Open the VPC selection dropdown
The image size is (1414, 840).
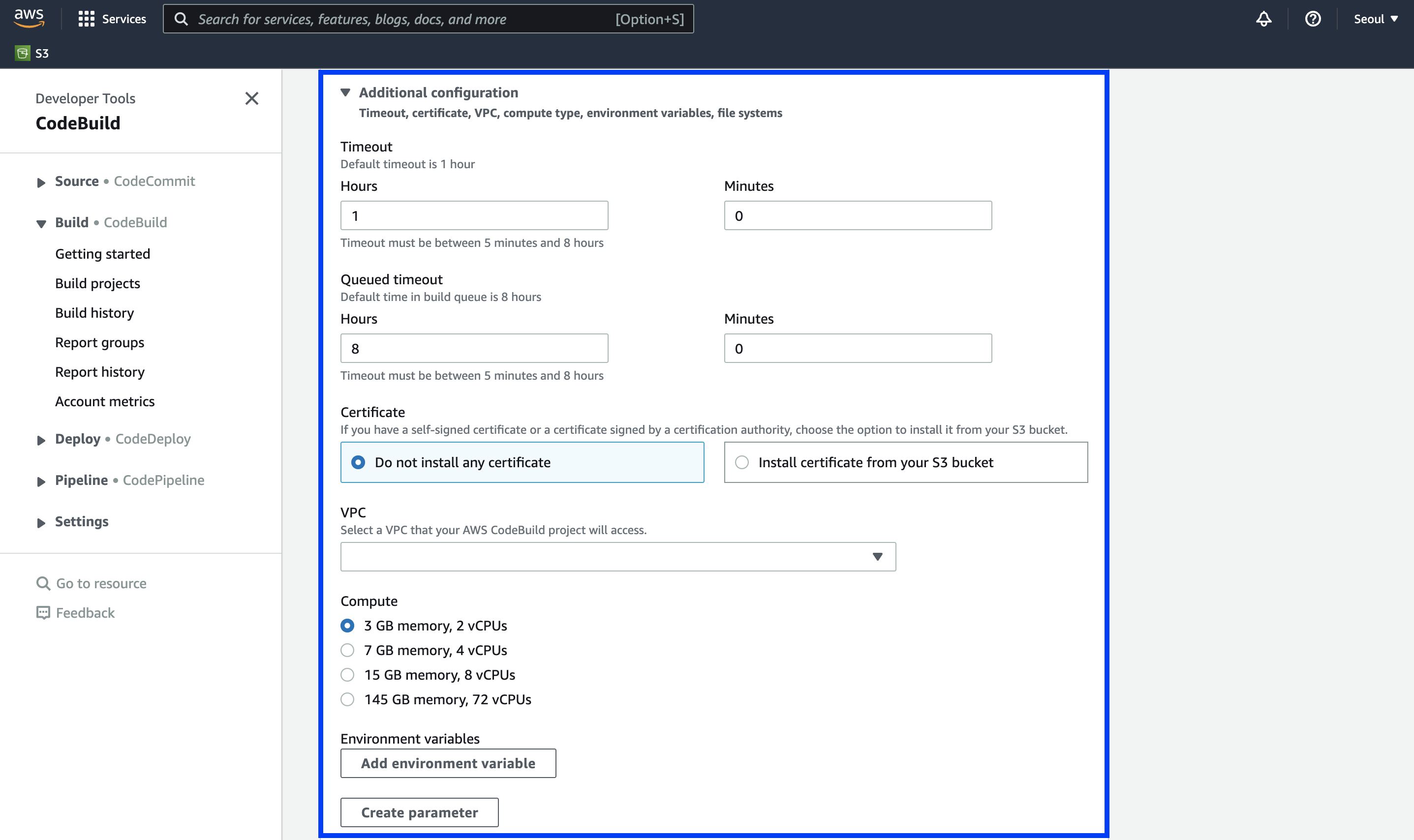click(618, 557)
